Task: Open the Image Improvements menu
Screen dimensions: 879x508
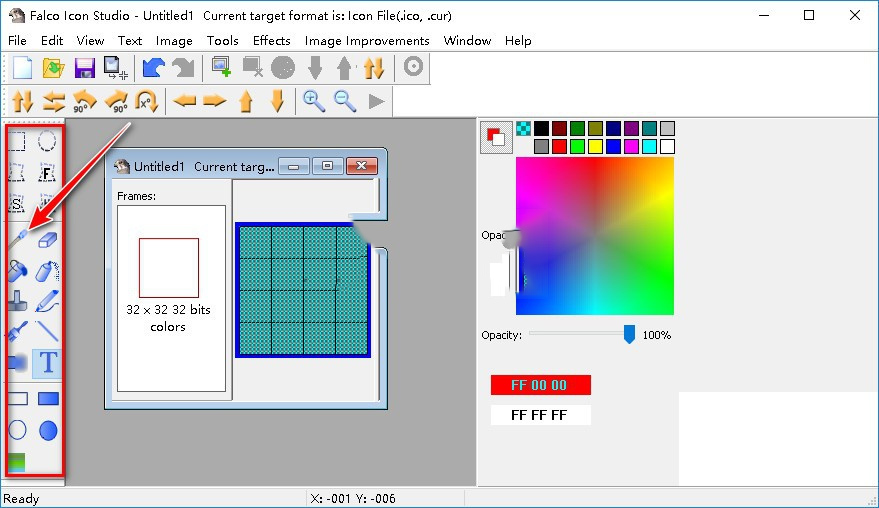Action: [x=367, y=41]
